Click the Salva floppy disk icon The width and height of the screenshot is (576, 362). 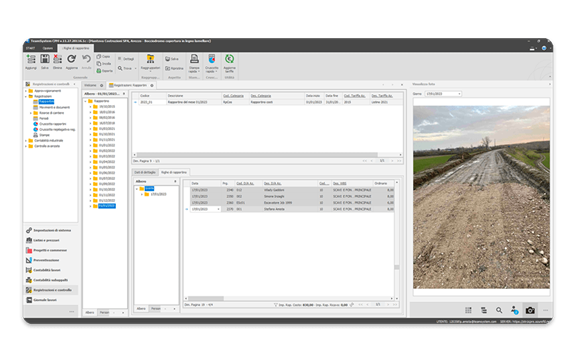pos(45,59)
